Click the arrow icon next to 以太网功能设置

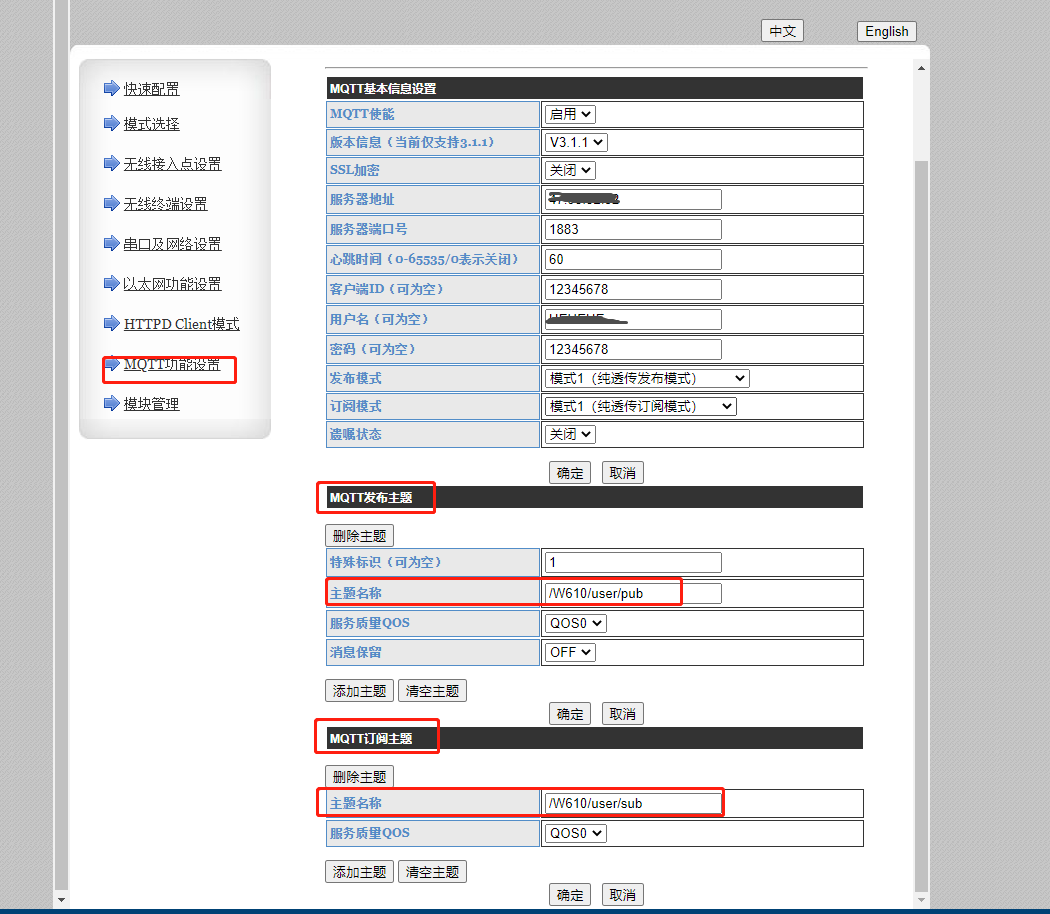(111, 284)
